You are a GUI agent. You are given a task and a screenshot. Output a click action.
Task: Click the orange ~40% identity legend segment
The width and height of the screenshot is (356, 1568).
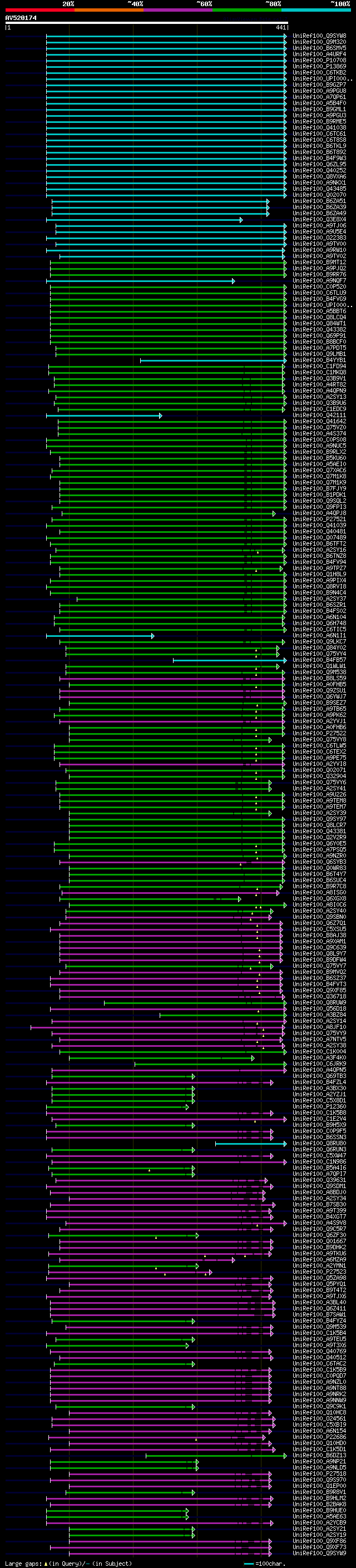click(109, 10)
